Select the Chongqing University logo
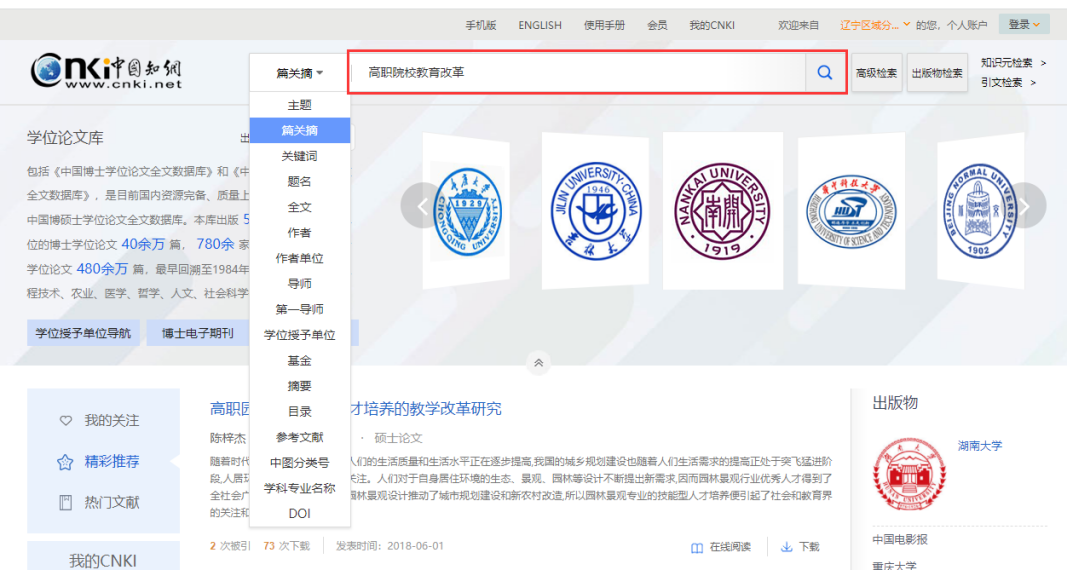Image resolution: width=1067 pixels, height=570 pixels. (467, 212)
